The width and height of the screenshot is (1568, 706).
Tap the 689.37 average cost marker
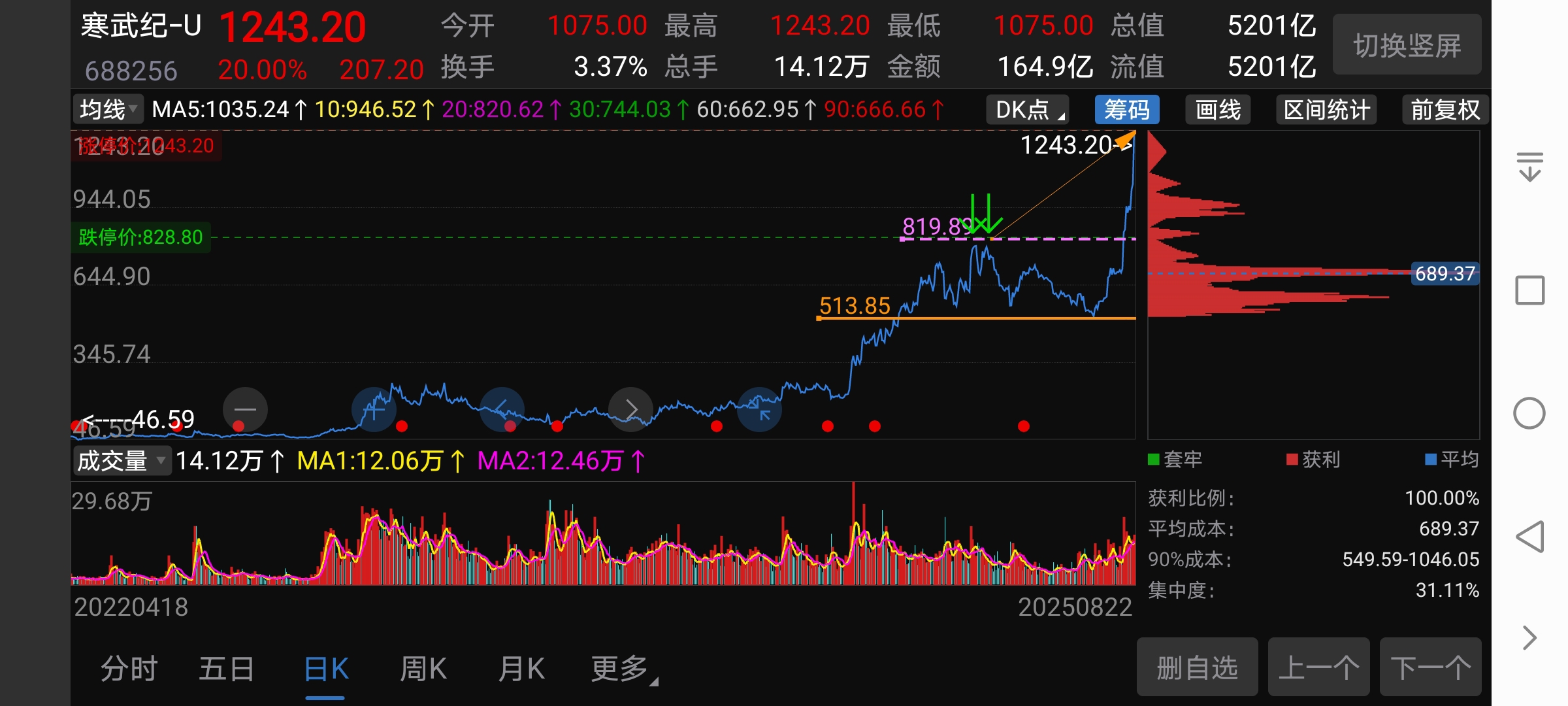pyautogui.click(x=1445, y=273)
